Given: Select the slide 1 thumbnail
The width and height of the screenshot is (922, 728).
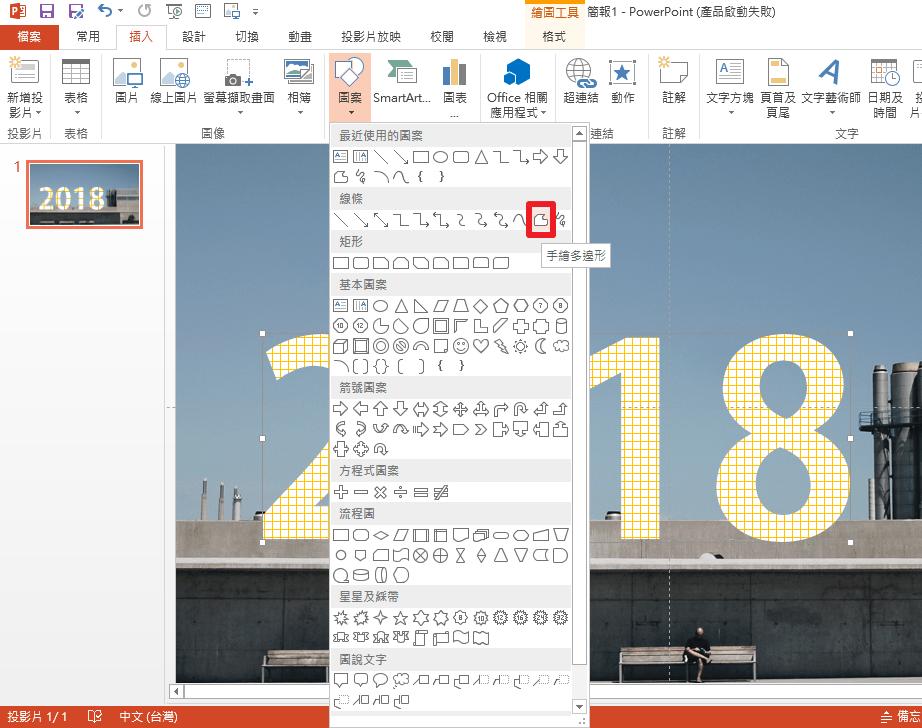Looking at the screenshot, I should (x=84, y=194).
